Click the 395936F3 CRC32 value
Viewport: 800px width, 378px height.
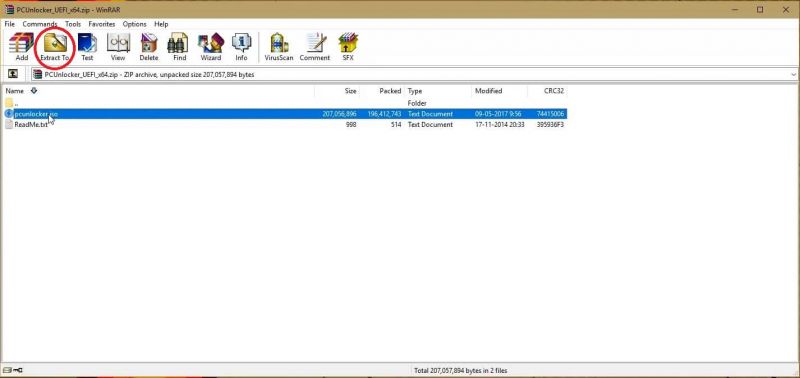pyautogui.click(x=550, y=124)
